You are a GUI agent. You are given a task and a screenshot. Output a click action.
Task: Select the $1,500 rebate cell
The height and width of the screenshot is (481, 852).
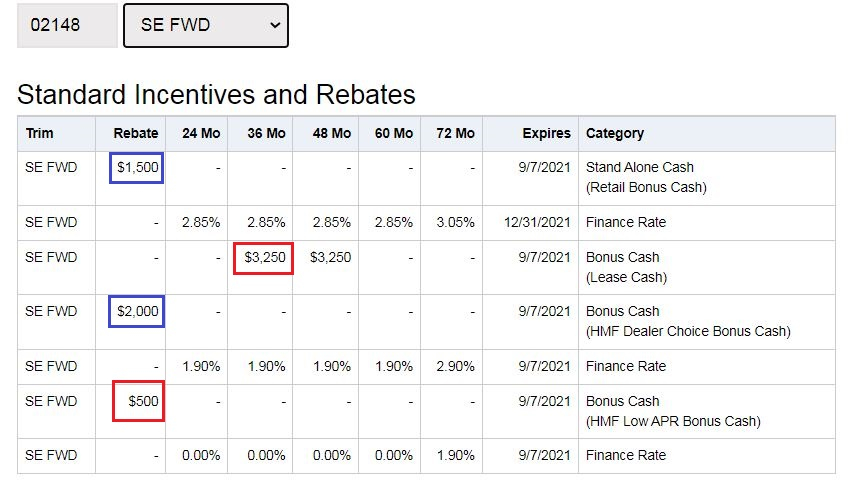[137, 167]
